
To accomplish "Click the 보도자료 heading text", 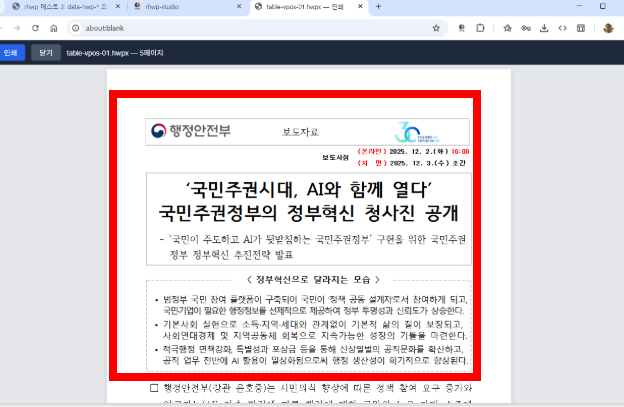I will (x=300, y=132).
